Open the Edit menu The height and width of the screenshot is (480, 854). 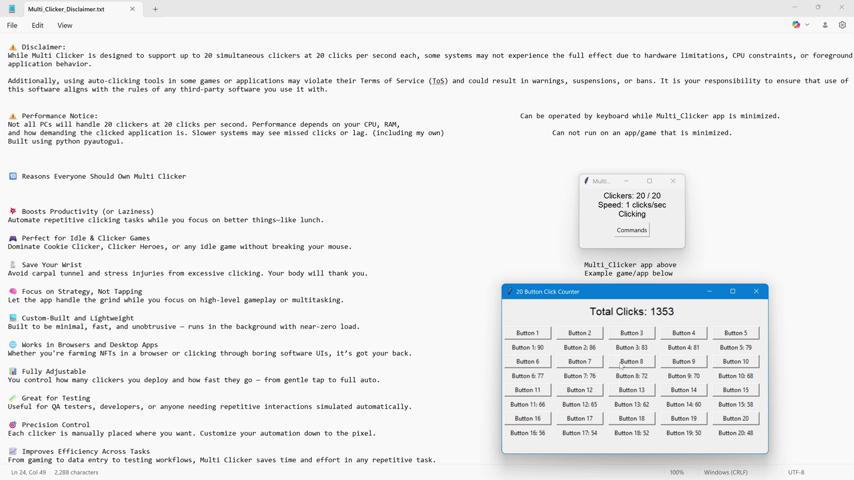pyautogui.click(x=37, y=25)
